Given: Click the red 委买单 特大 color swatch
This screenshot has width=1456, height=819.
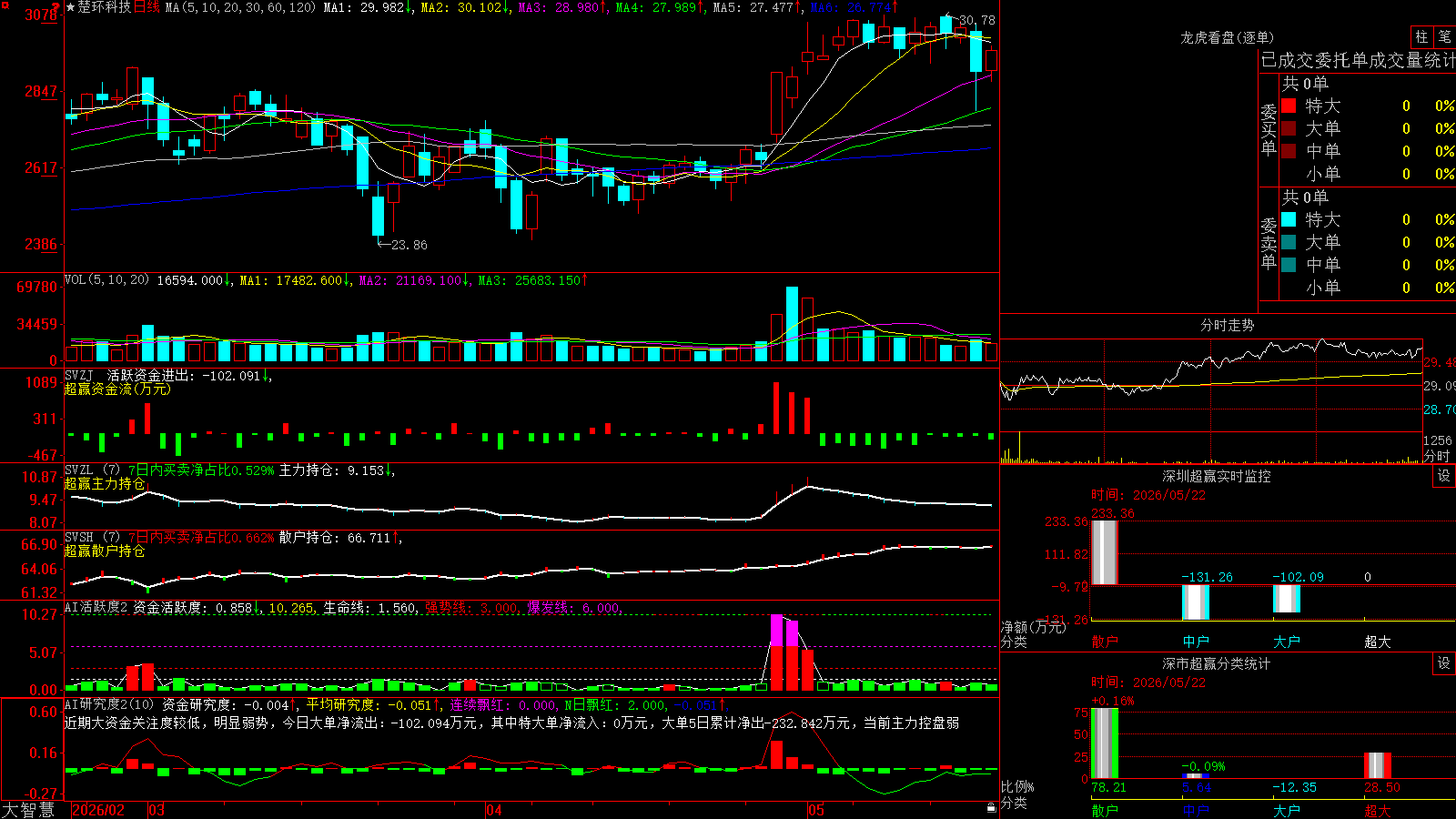Looking at the screenshot, I should (x=1289, y=106).
